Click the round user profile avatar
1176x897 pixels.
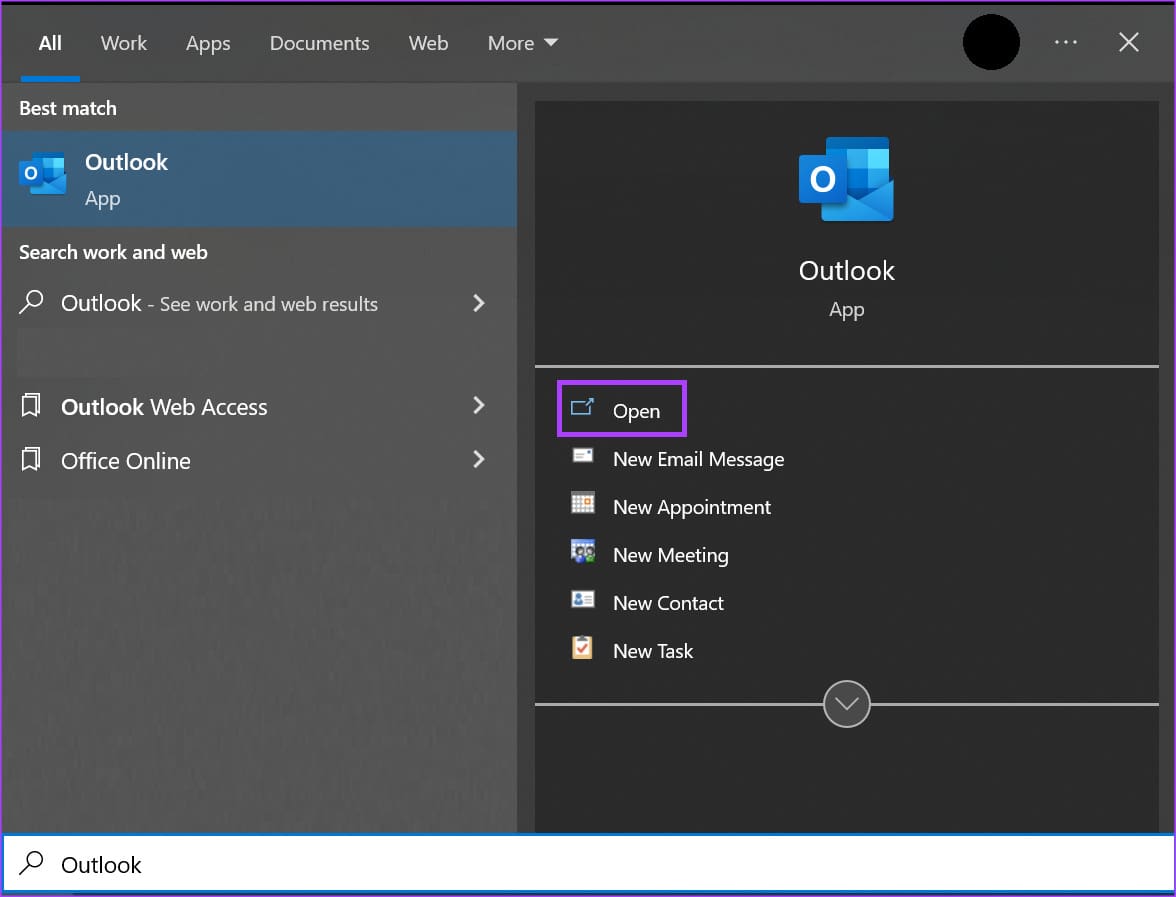click(x=991, y=42)
